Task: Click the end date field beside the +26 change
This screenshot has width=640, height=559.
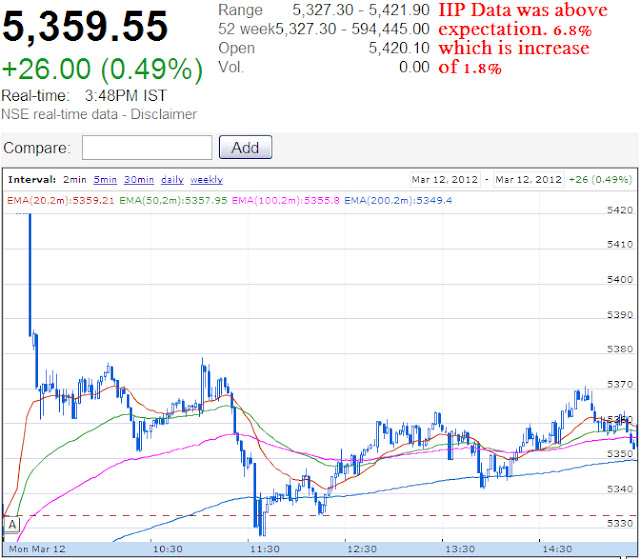Action: [529, 180]
